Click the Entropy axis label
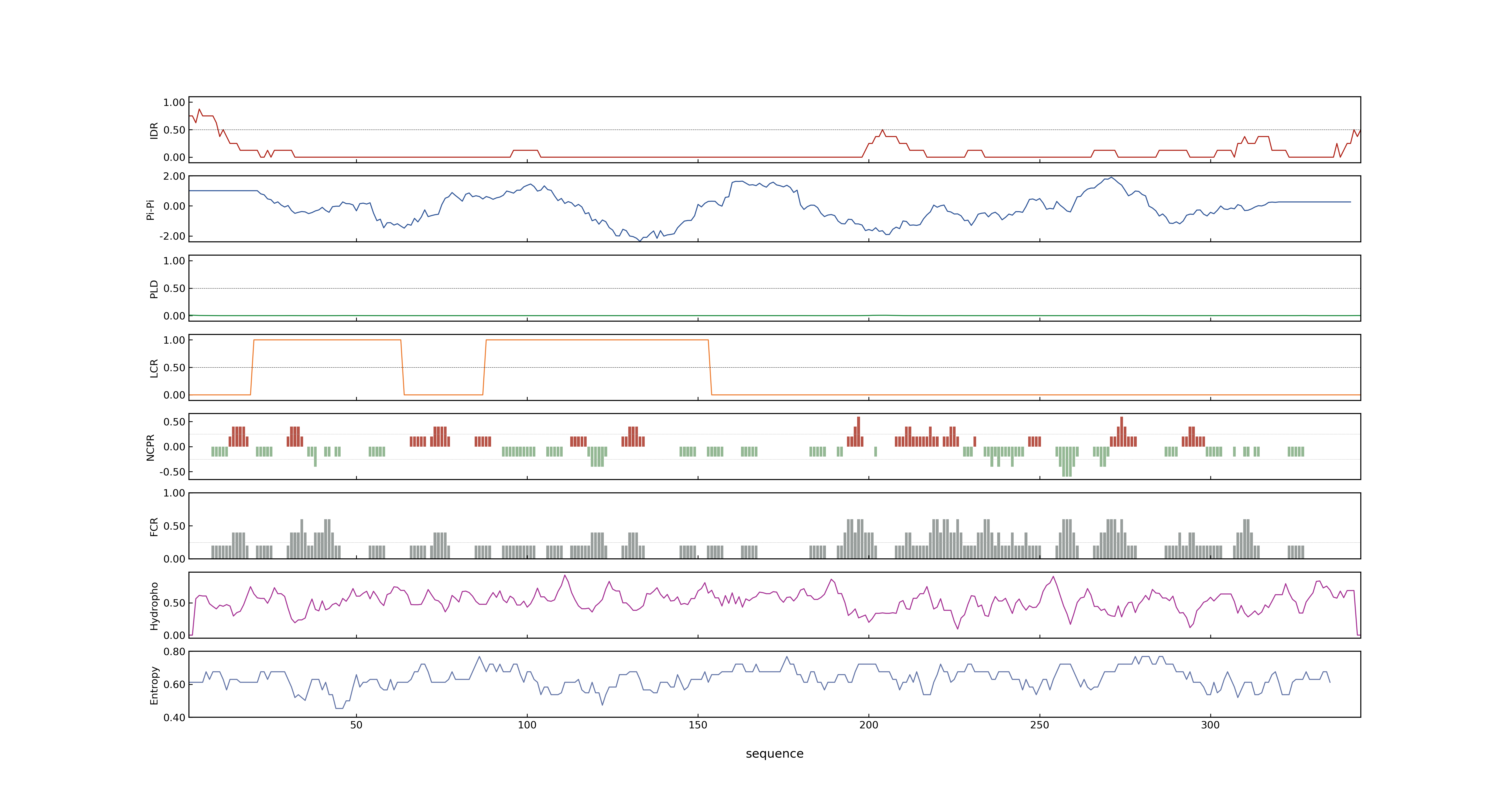Image resolution: width=1512 pixels, height=806 pixels. click(x=154, y=685)
